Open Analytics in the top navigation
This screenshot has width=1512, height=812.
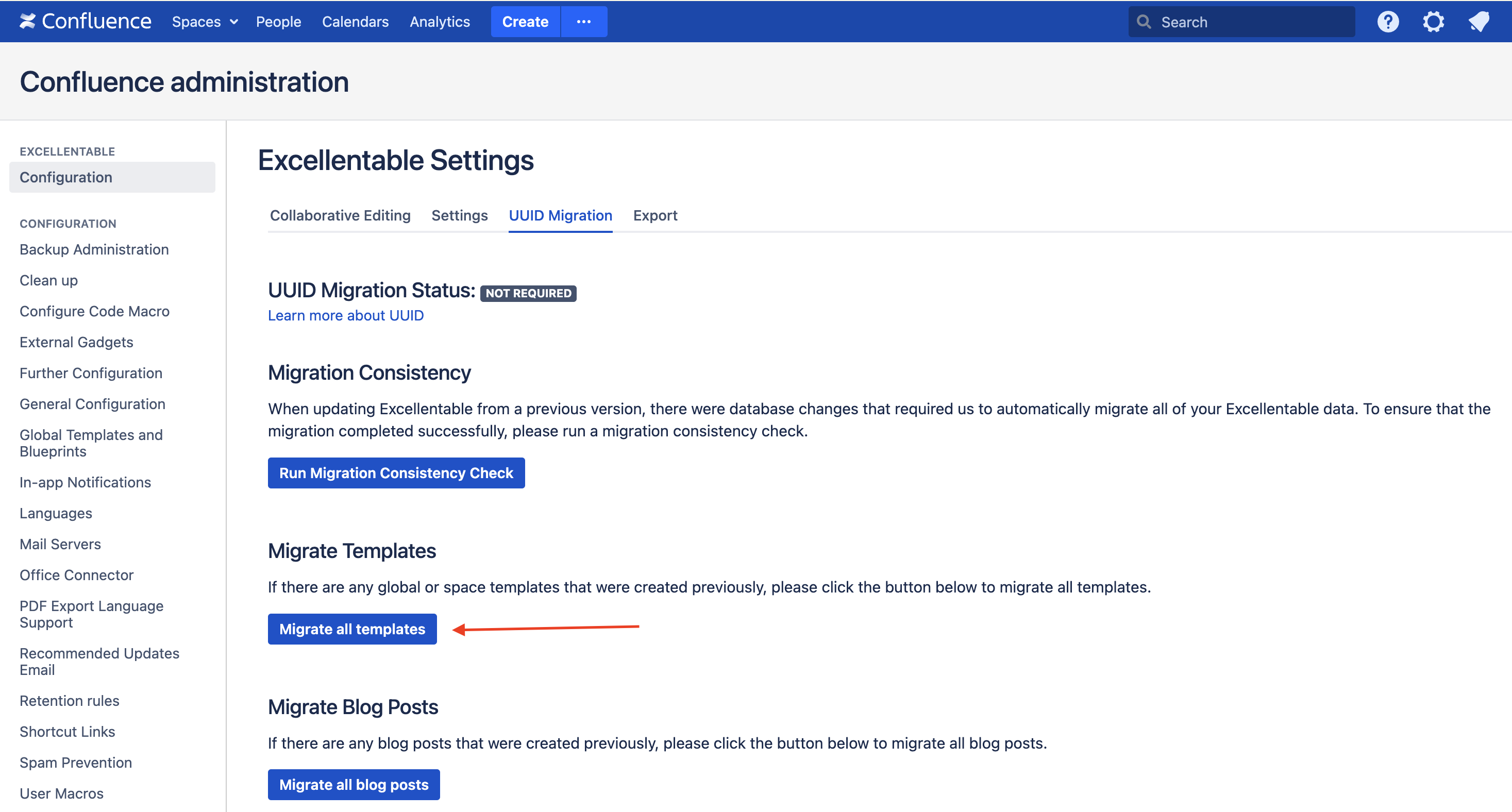tap(440, 22)
